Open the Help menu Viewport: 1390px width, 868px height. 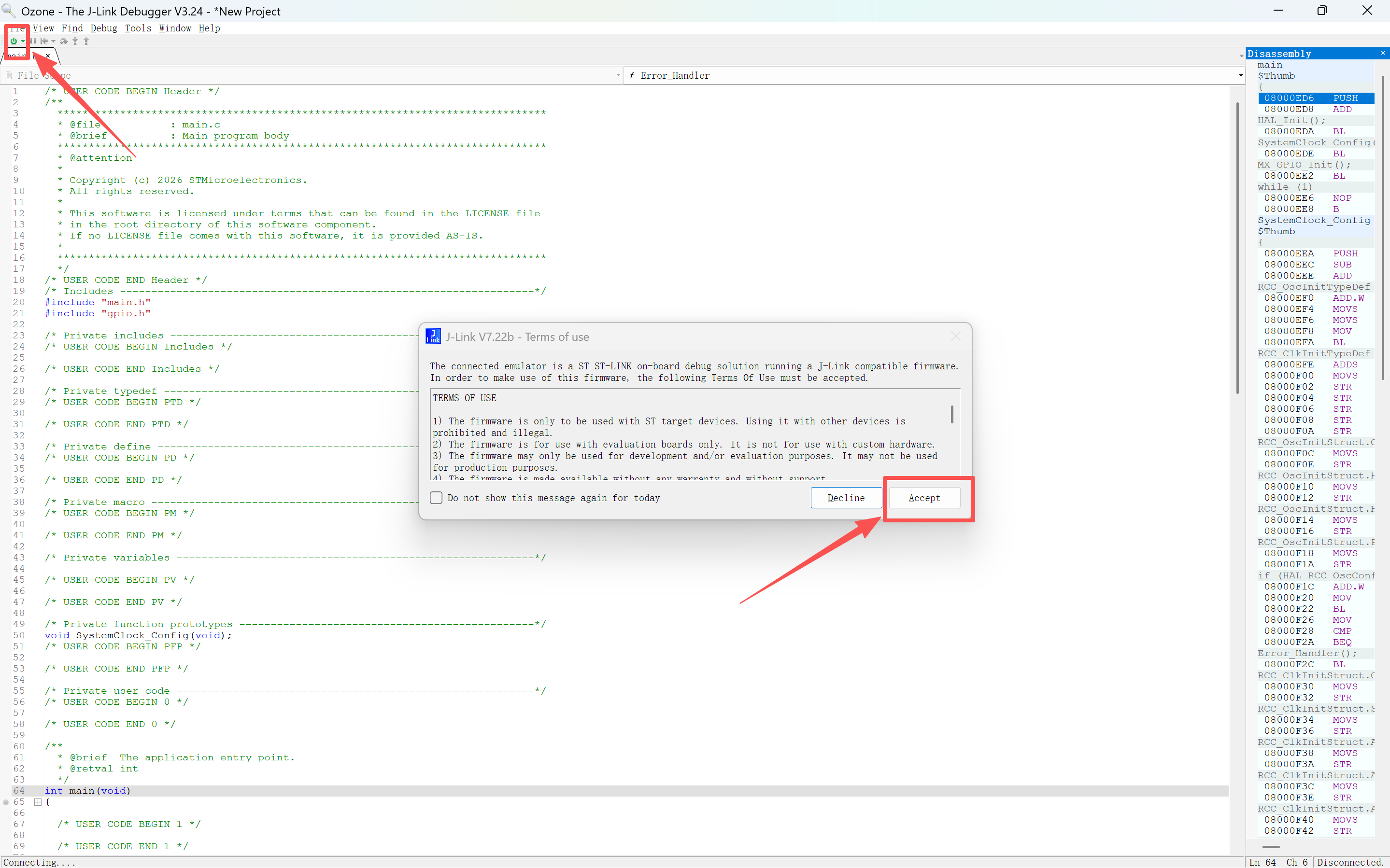[x=210, y=28]
